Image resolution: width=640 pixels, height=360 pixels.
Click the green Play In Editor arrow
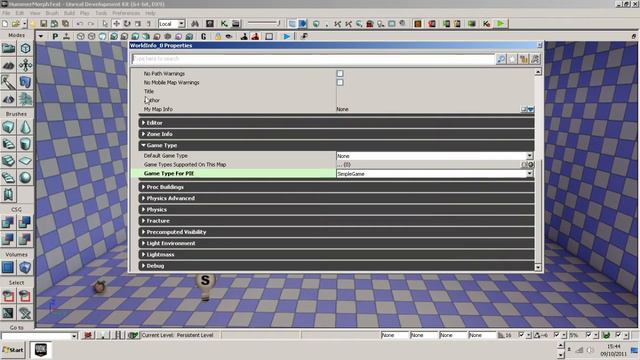(500, 24)
